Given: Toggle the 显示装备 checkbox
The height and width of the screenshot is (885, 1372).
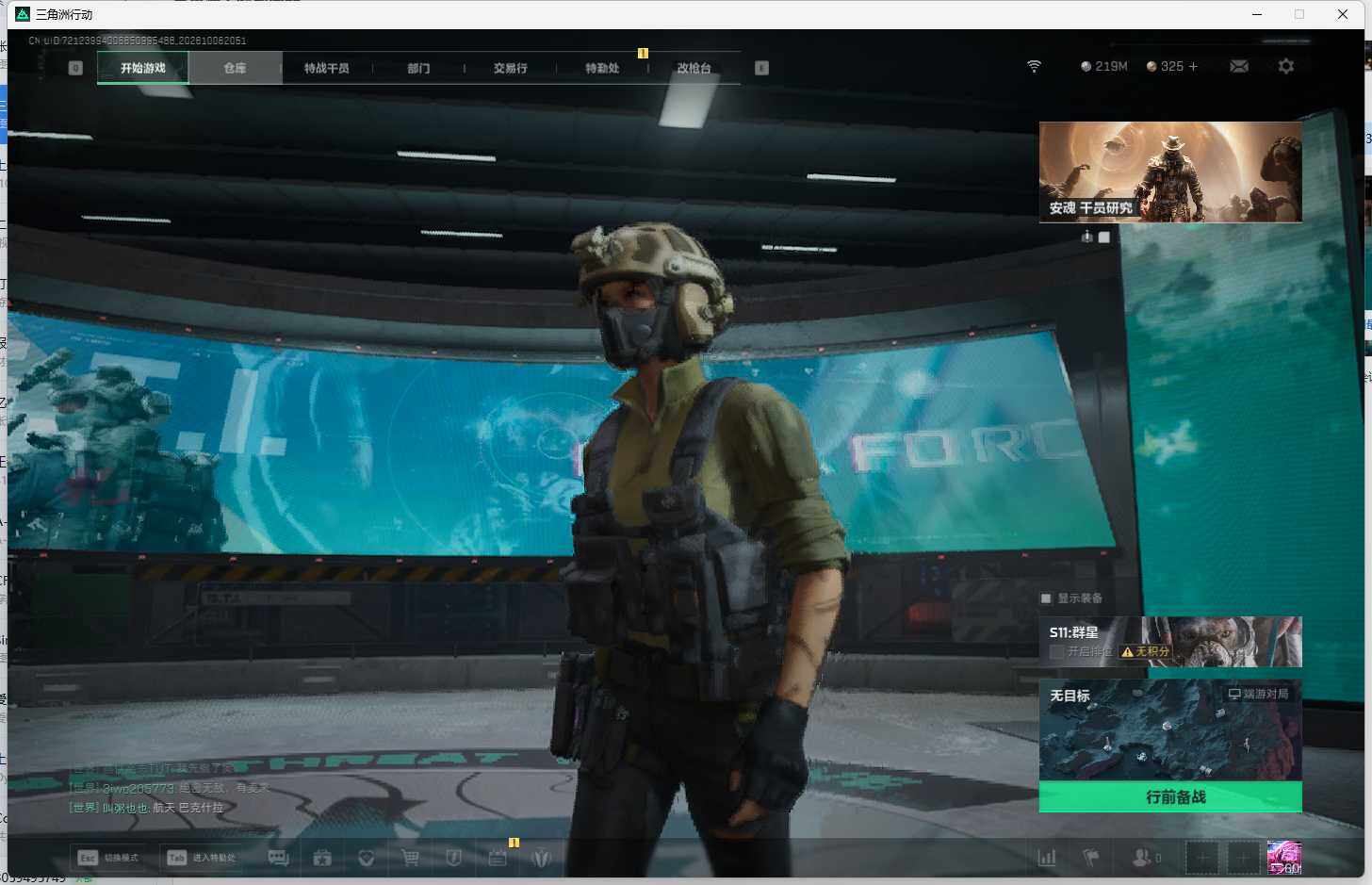Looking at the screenshot, I should click(1045, 598).
